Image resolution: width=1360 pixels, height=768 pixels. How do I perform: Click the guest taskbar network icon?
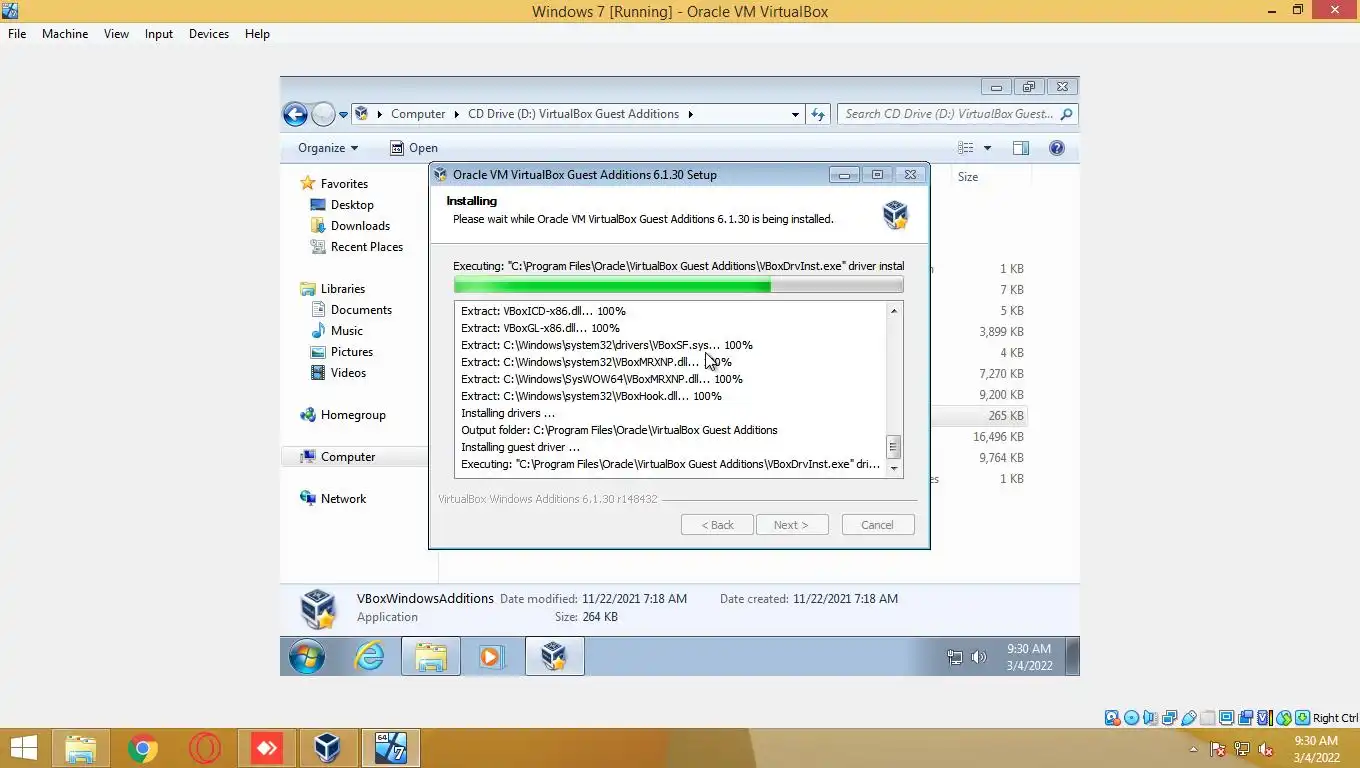(955, 657)
